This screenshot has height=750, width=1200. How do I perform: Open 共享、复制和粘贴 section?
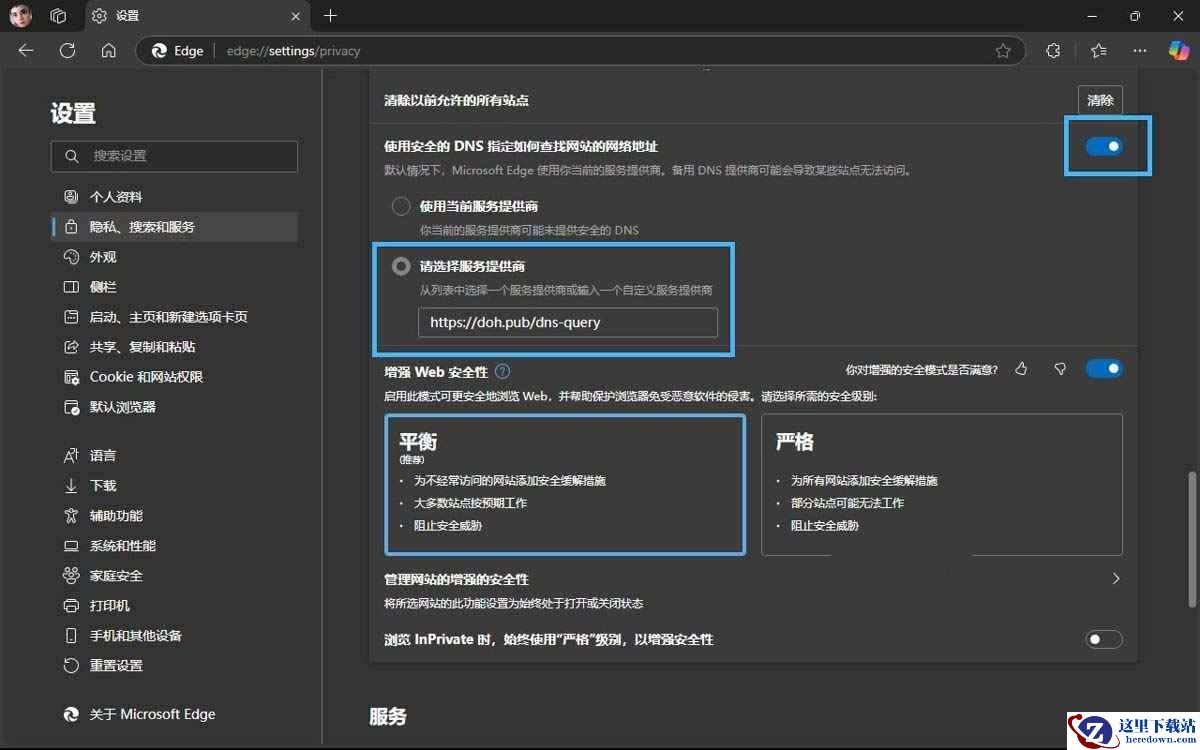(175, 347)
